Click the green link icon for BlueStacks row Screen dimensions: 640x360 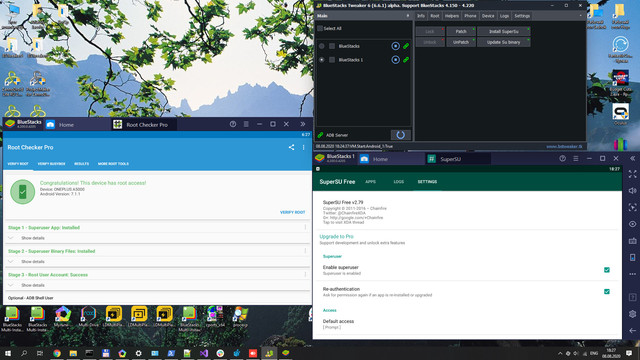point(406,46)
